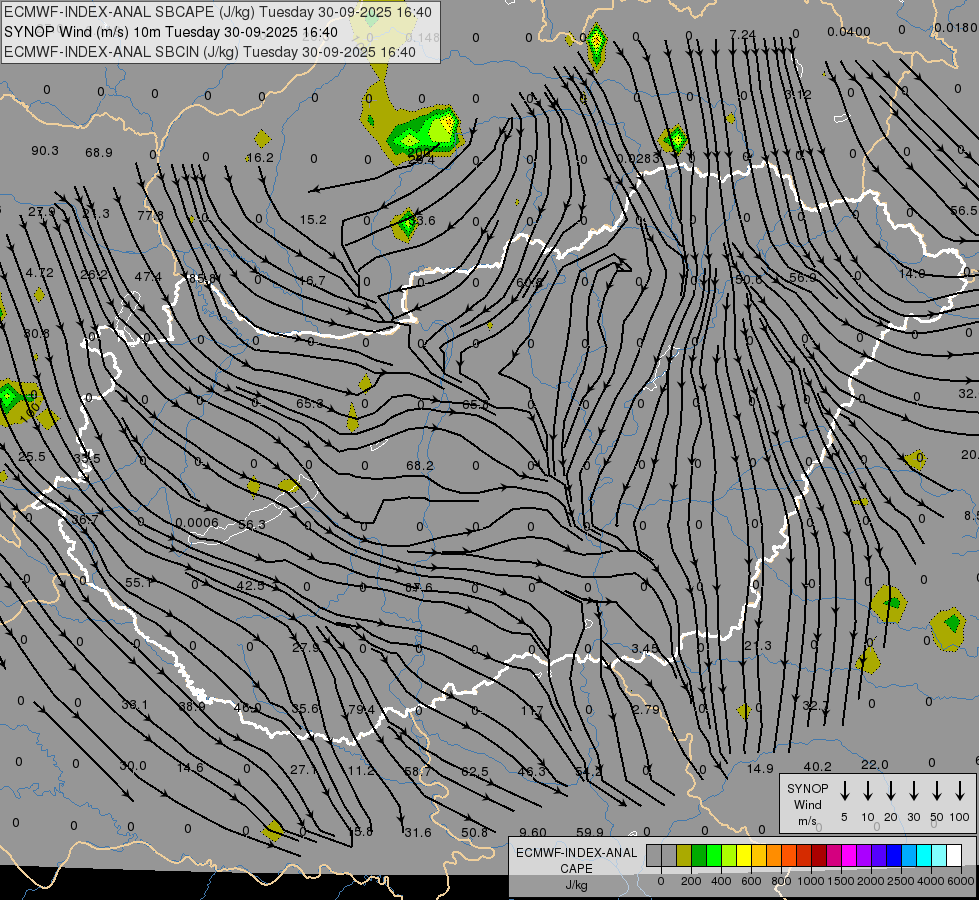The image size is (979, 900).
Task: Click the map value '14.6'
Action: pyautogui.click(x=190, y=767)
